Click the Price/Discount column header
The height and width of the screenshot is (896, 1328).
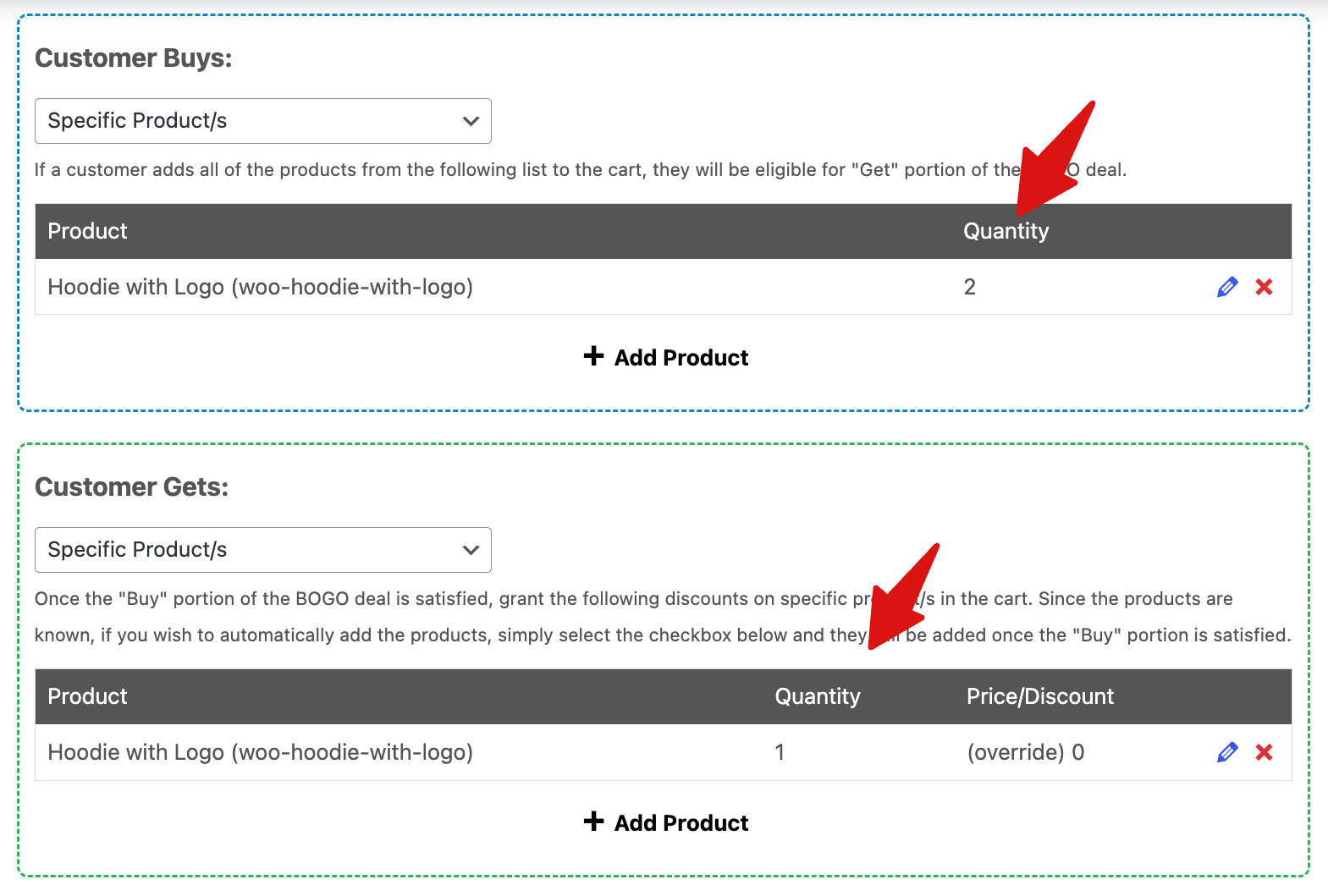coord(1039,695)
